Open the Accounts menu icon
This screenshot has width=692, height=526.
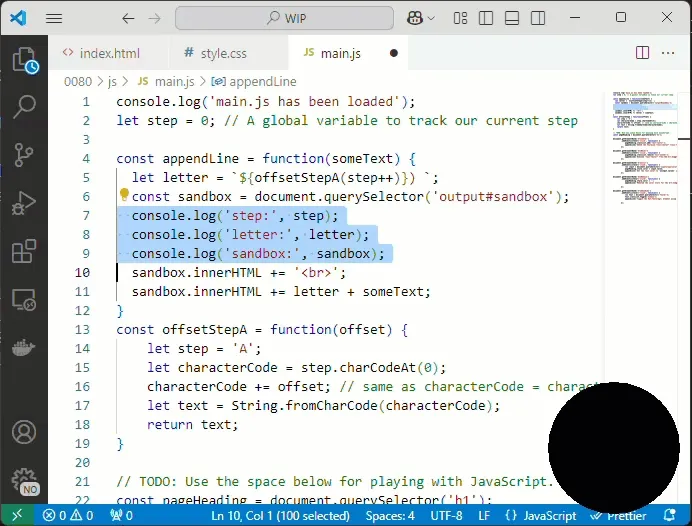[x=24, y=433]
